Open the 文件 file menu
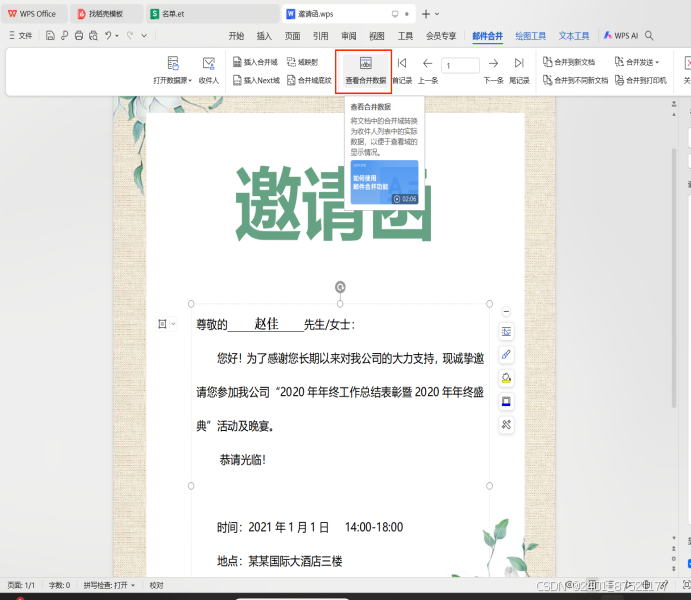Viewport: 691px width, 600px height. [21, 36]
